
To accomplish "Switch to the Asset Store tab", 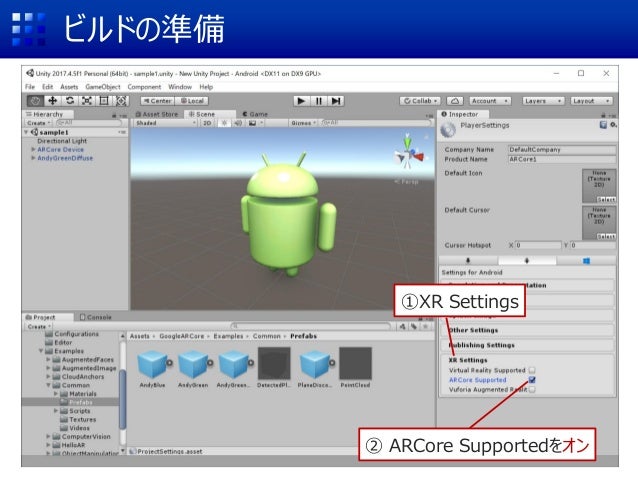I will click(157, 114).
